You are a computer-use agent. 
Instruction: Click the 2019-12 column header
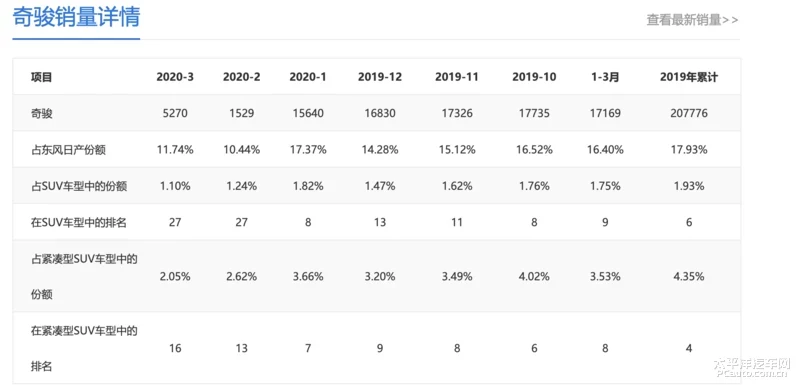(x=380, y=77)
